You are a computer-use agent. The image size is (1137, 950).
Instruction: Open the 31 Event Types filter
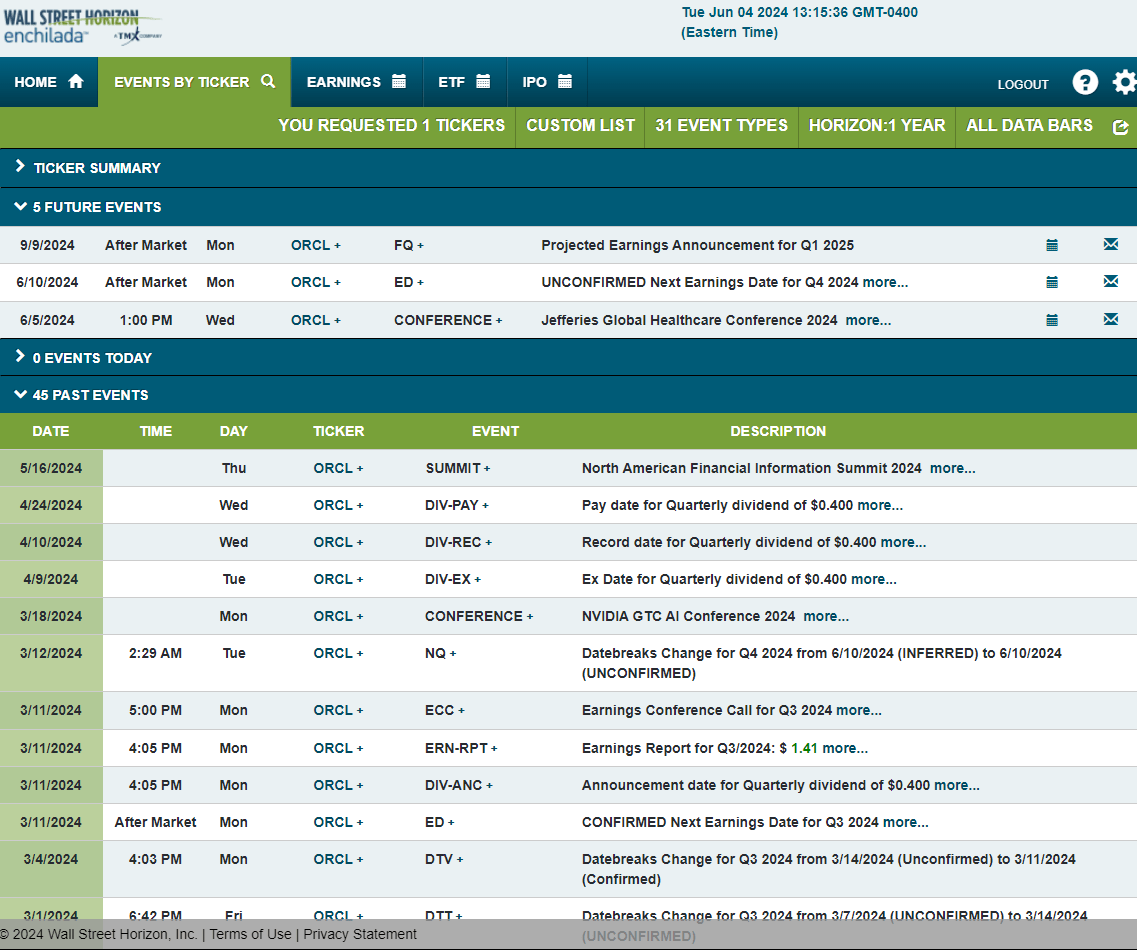[x=722, y=125]
